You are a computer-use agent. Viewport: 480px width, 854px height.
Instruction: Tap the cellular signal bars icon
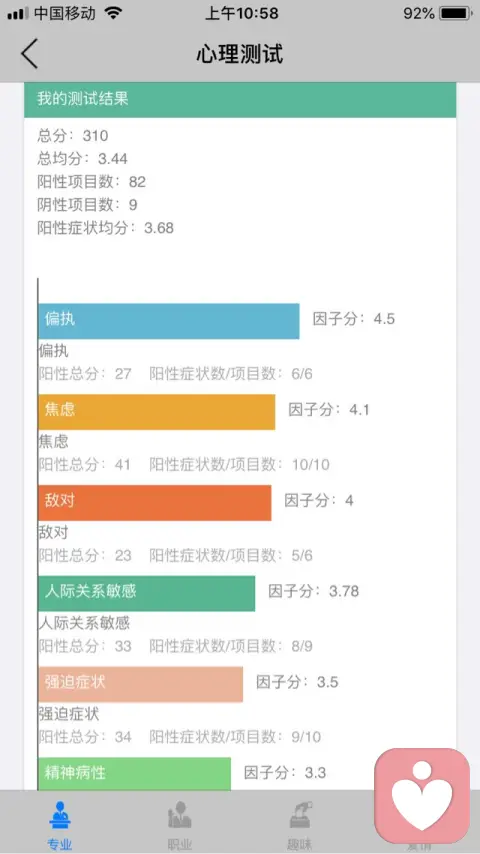[x=18, y=14]
